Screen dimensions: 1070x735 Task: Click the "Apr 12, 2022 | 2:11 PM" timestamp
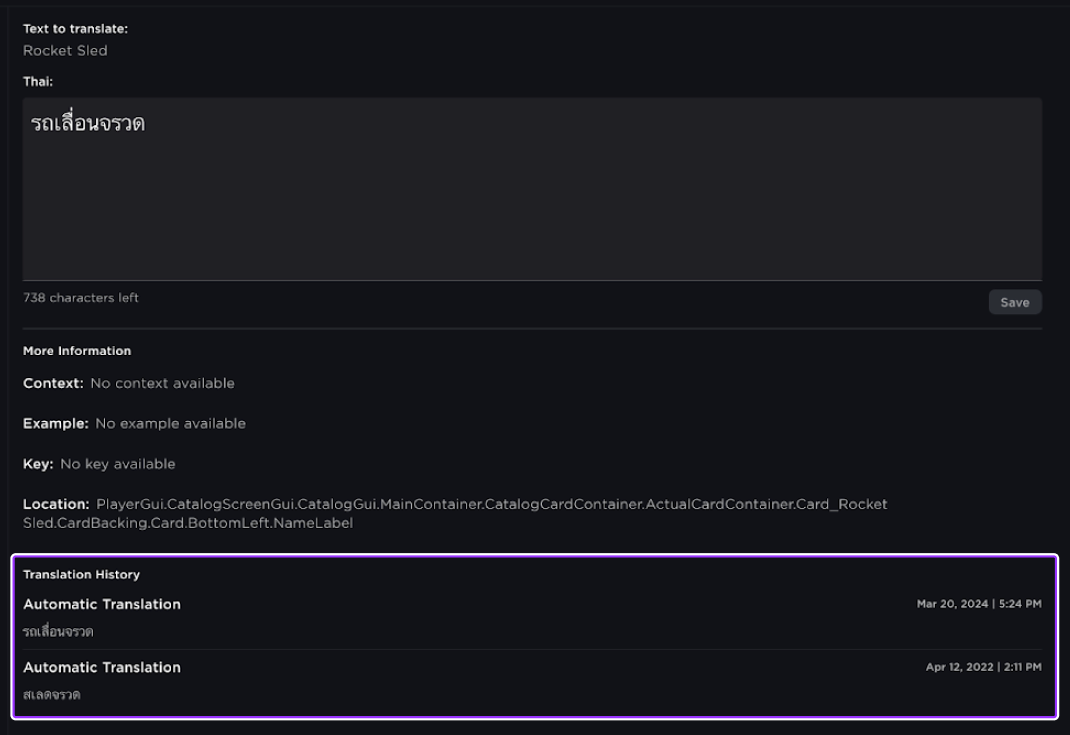[x=983, y=667]
